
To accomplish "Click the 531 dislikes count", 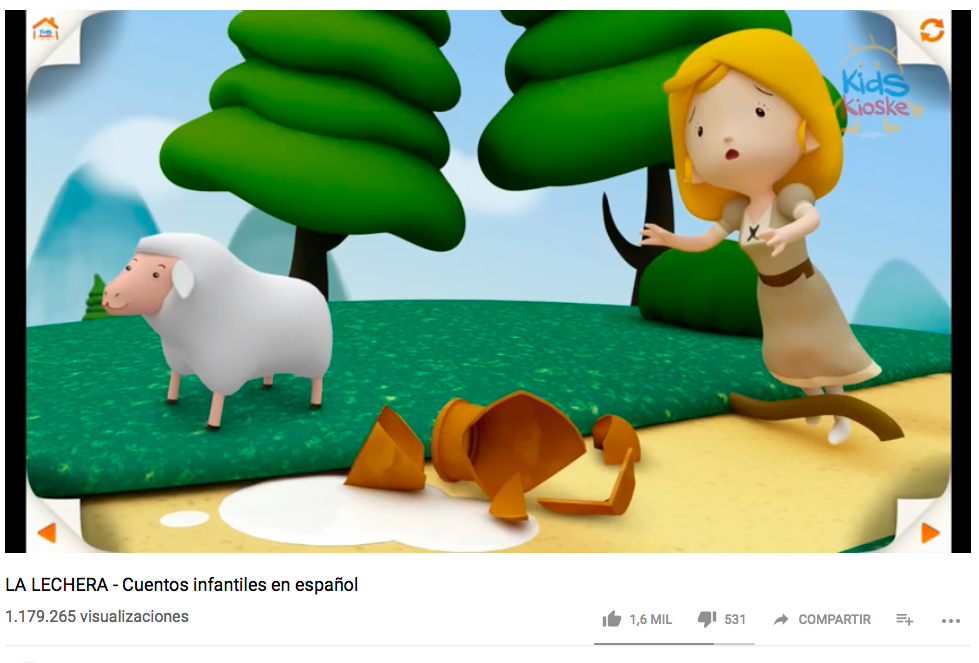I will [735, 619].
